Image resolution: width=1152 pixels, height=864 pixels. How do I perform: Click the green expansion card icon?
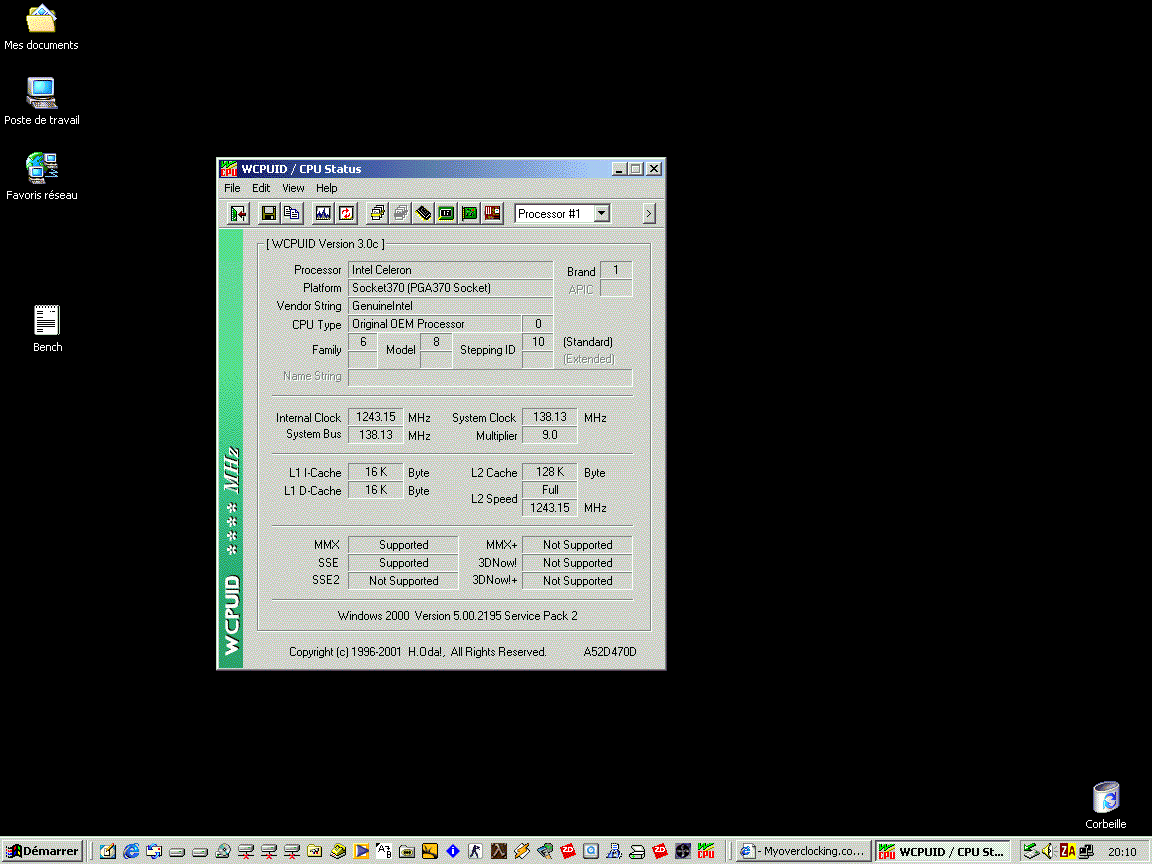469,214
